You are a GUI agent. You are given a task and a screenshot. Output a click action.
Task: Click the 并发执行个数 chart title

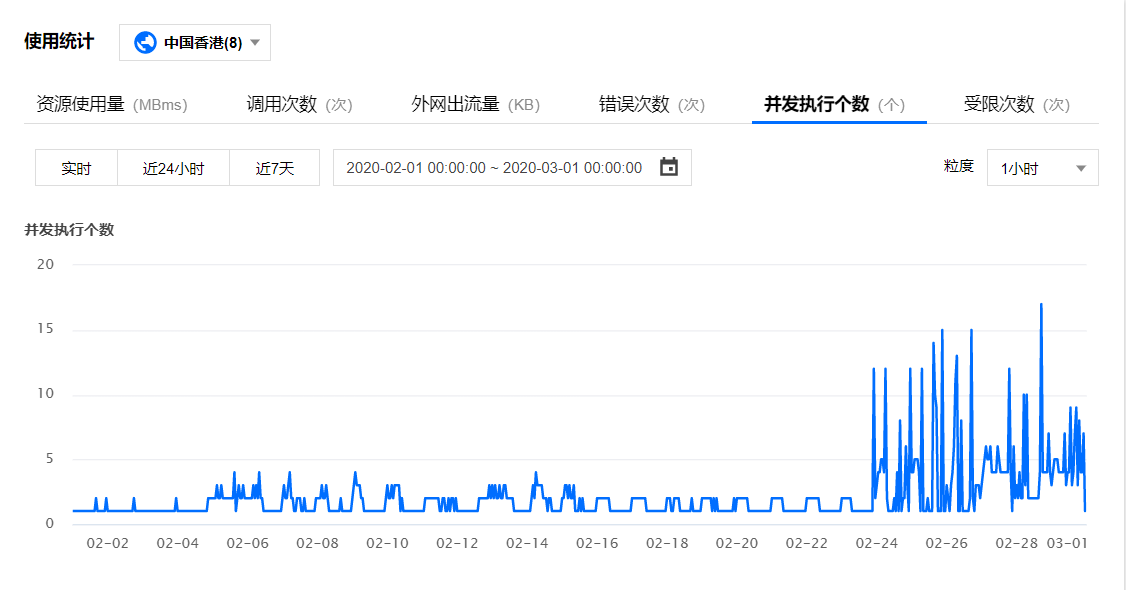click(70, 230)
